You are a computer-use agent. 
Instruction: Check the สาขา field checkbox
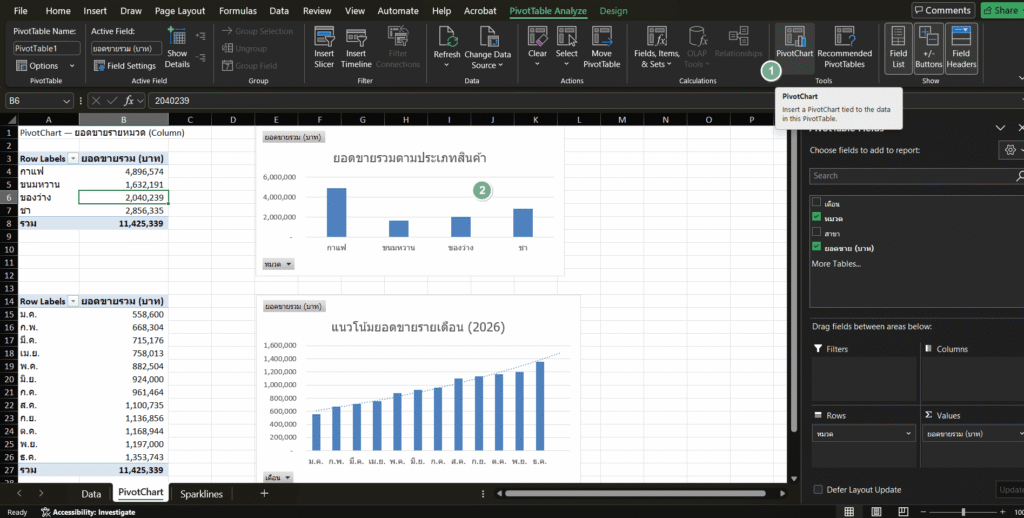point(816,232)
